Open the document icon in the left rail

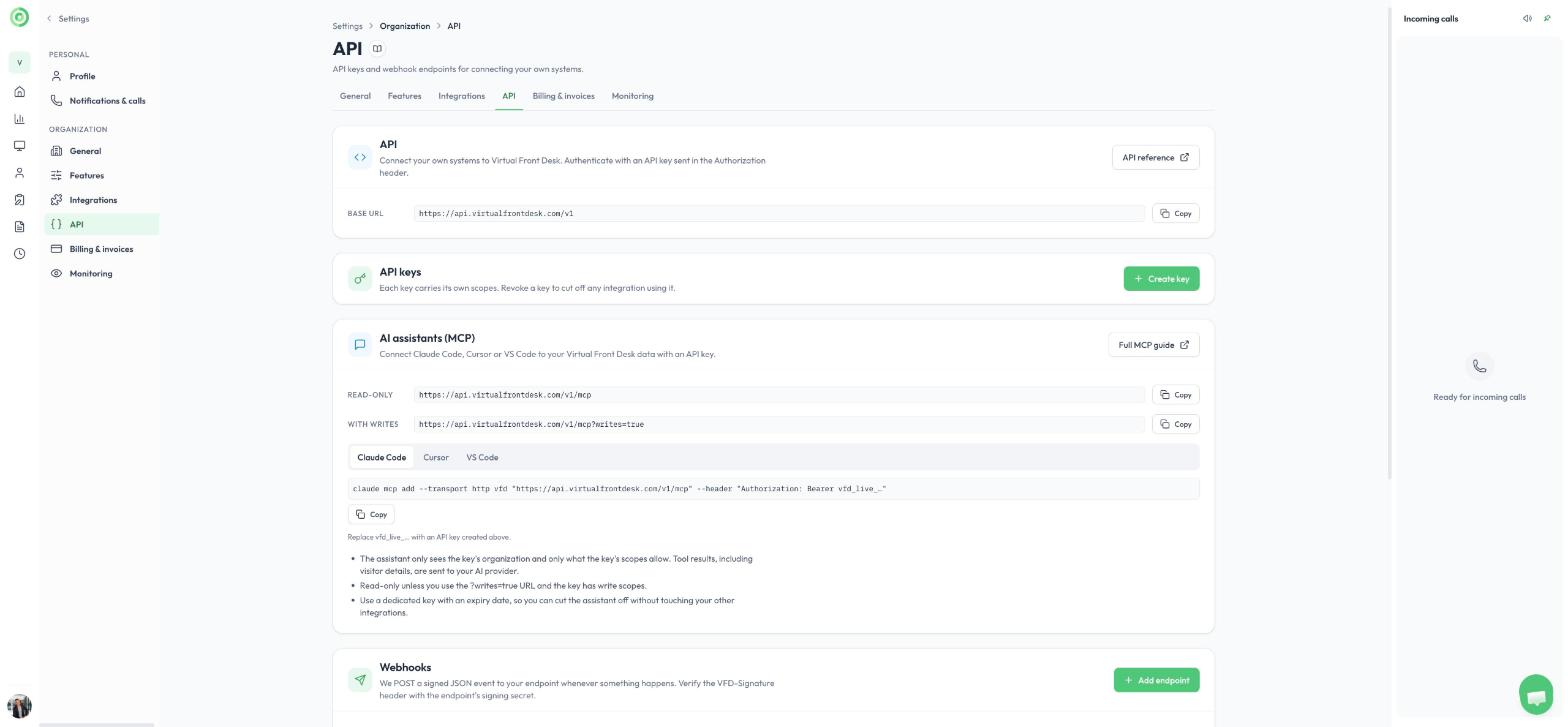19,227
